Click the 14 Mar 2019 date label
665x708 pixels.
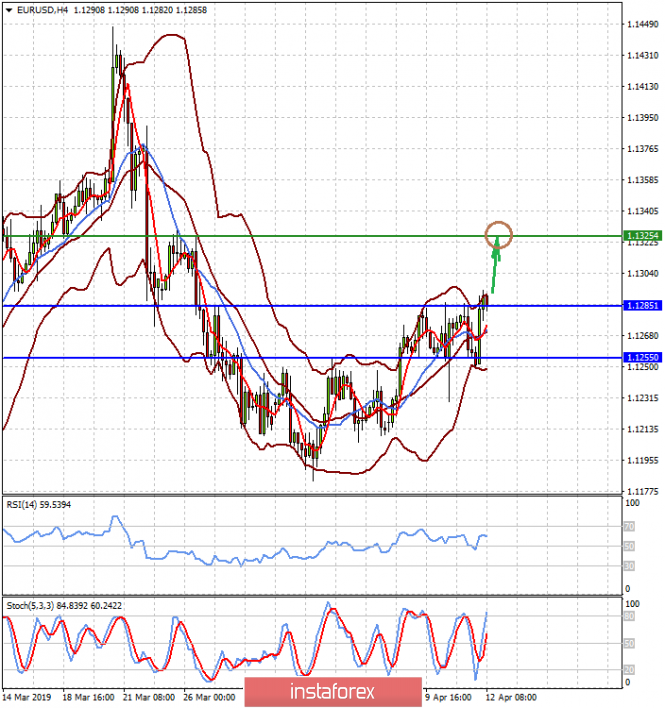(x=26, y=697)
